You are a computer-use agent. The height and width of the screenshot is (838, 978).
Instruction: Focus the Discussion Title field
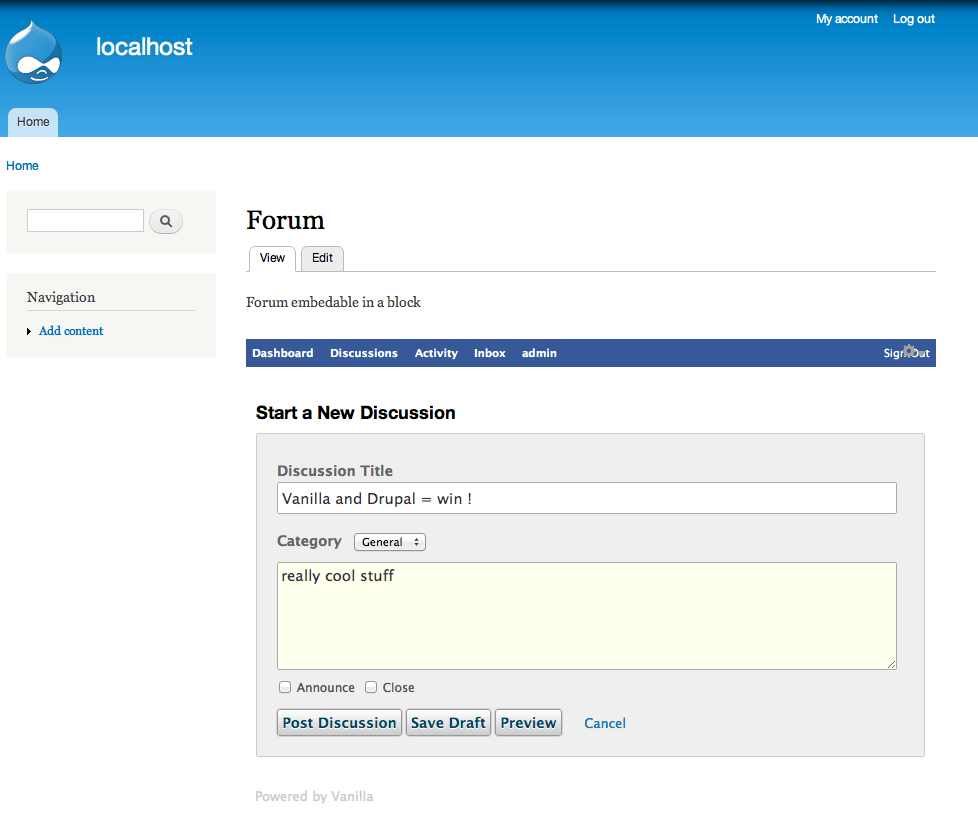point(586,498)
